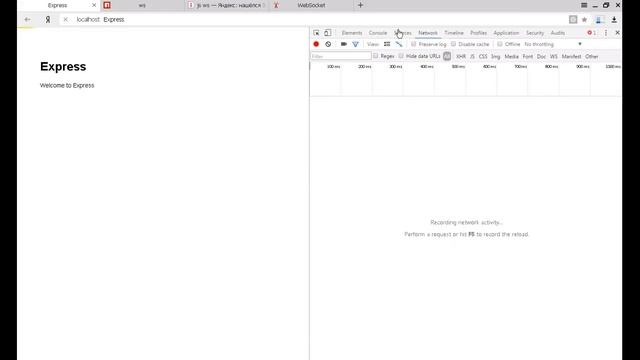The image size is (640, 360).
Task: Open the No throttling dropdown
Action: [553, 44]
